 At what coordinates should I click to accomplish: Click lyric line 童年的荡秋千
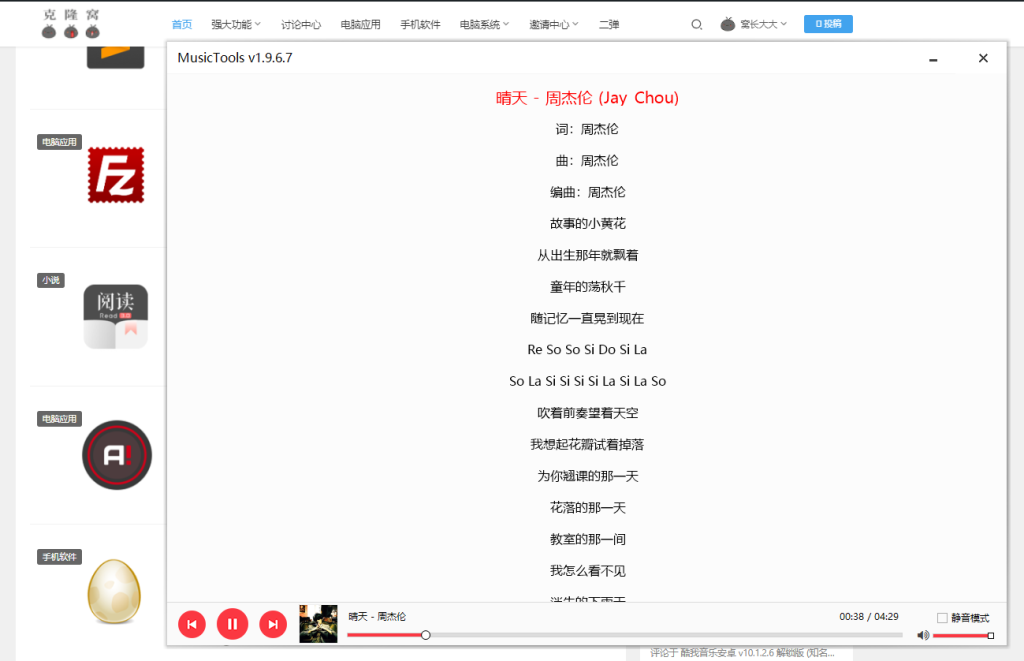click(x=587, y=287)
